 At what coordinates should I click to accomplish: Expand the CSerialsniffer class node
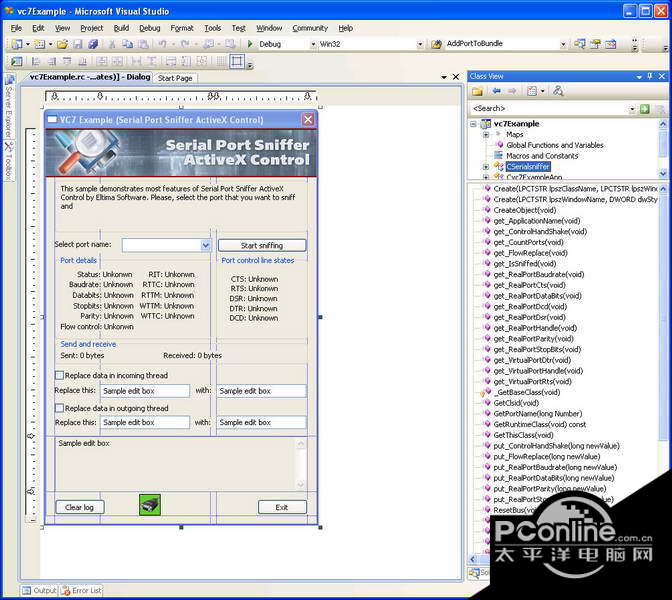486,167
